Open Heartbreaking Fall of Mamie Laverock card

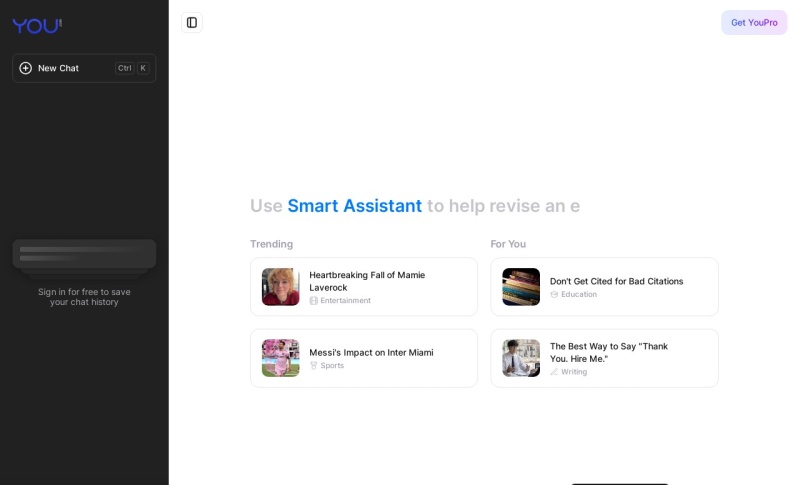pyautogui.click(x=364, y=287)
